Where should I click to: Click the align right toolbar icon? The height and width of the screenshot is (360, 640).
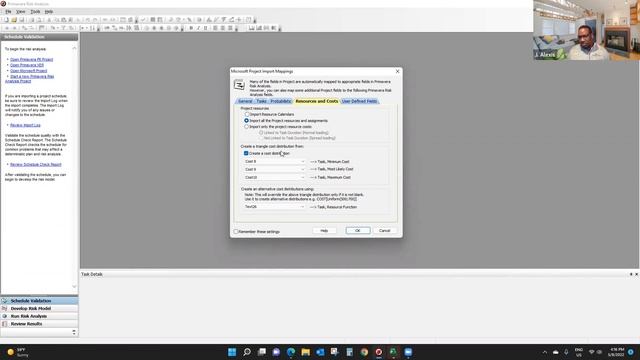[x=230, y=28]
